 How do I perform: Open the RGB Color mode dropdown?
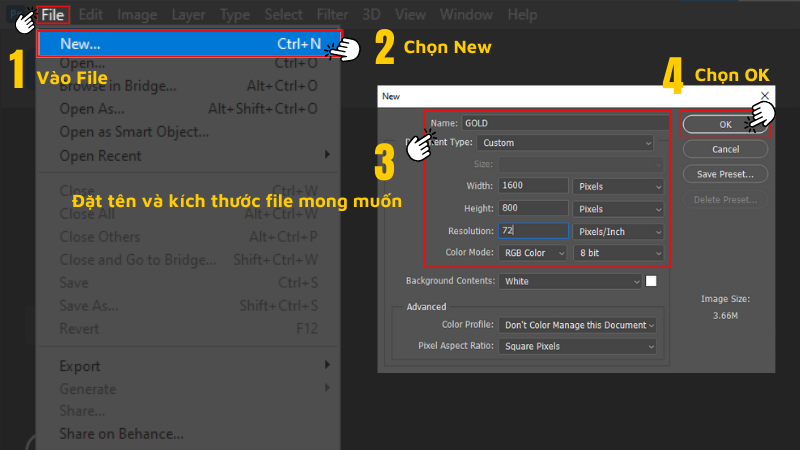click(x=533, y=253)
